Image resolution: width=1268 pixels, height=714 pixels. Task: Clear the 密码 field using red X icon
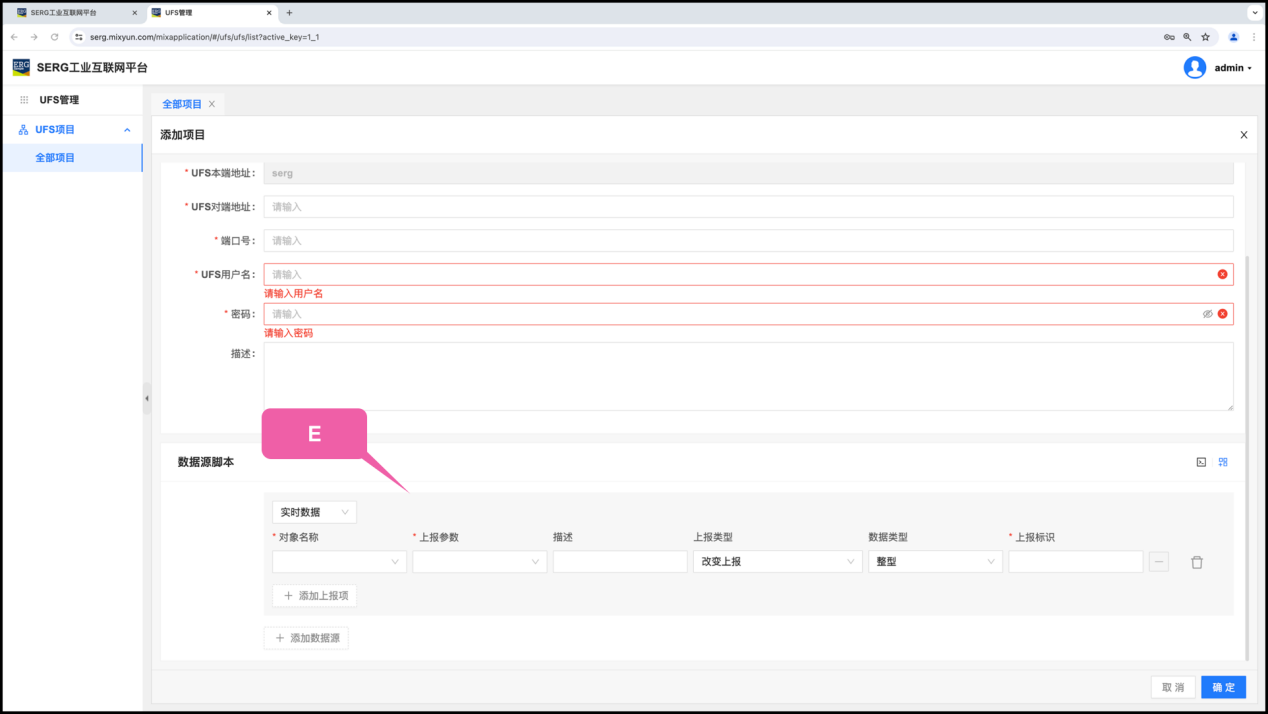click(x=1222, y=314)
